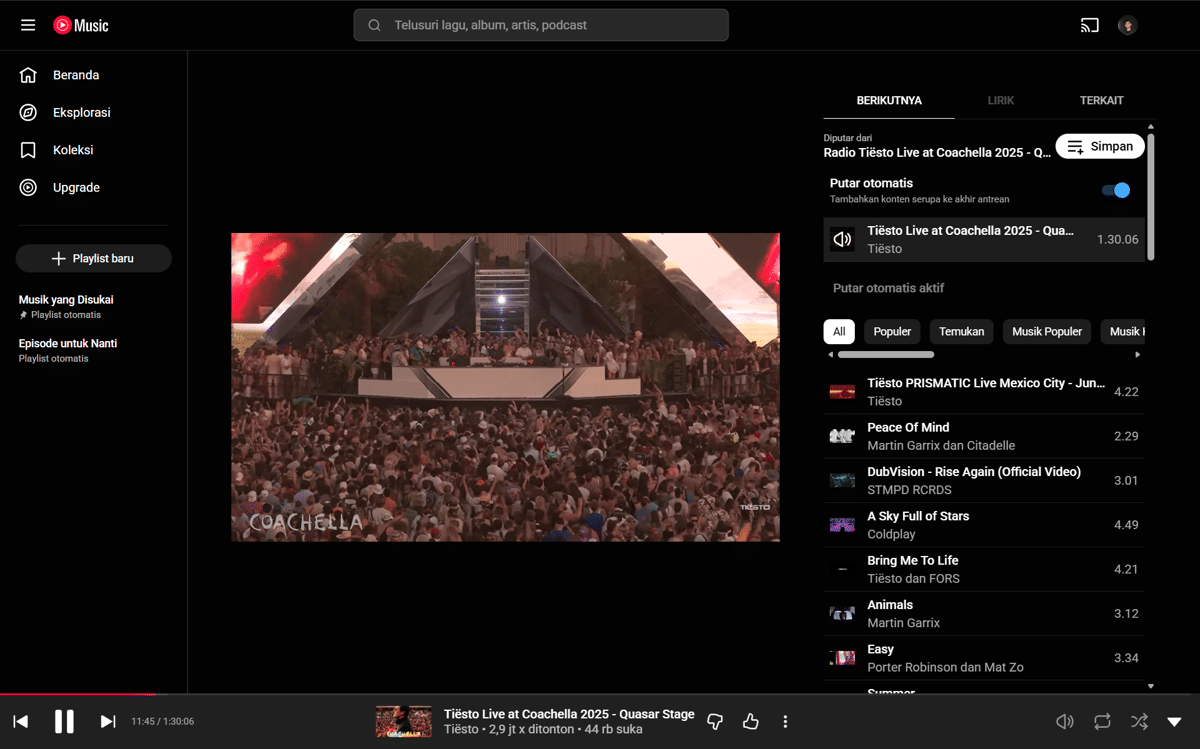The image size is (1200, 749).
Task: Go to the previous track
Action: tap(21, 722)
